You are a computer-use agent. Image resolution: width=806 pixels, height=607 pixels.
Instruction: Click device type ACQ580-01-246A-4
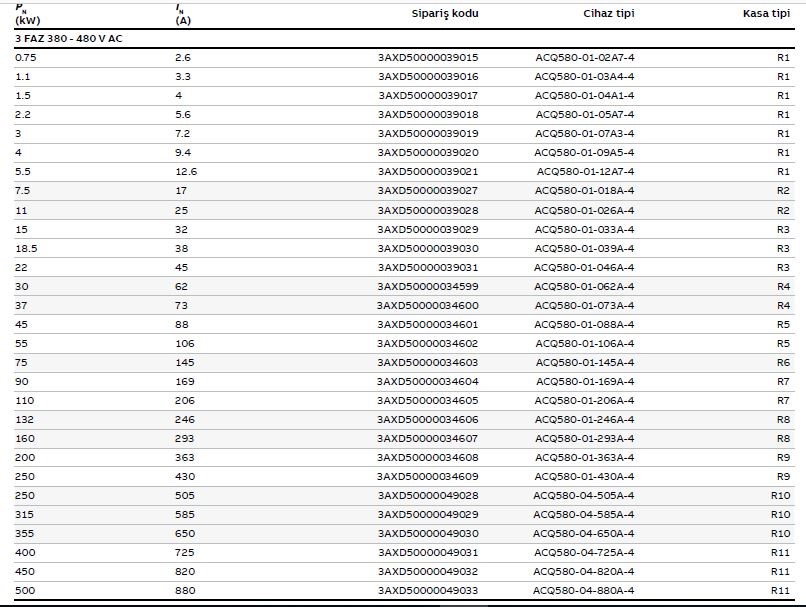click(x=584, y=420)
